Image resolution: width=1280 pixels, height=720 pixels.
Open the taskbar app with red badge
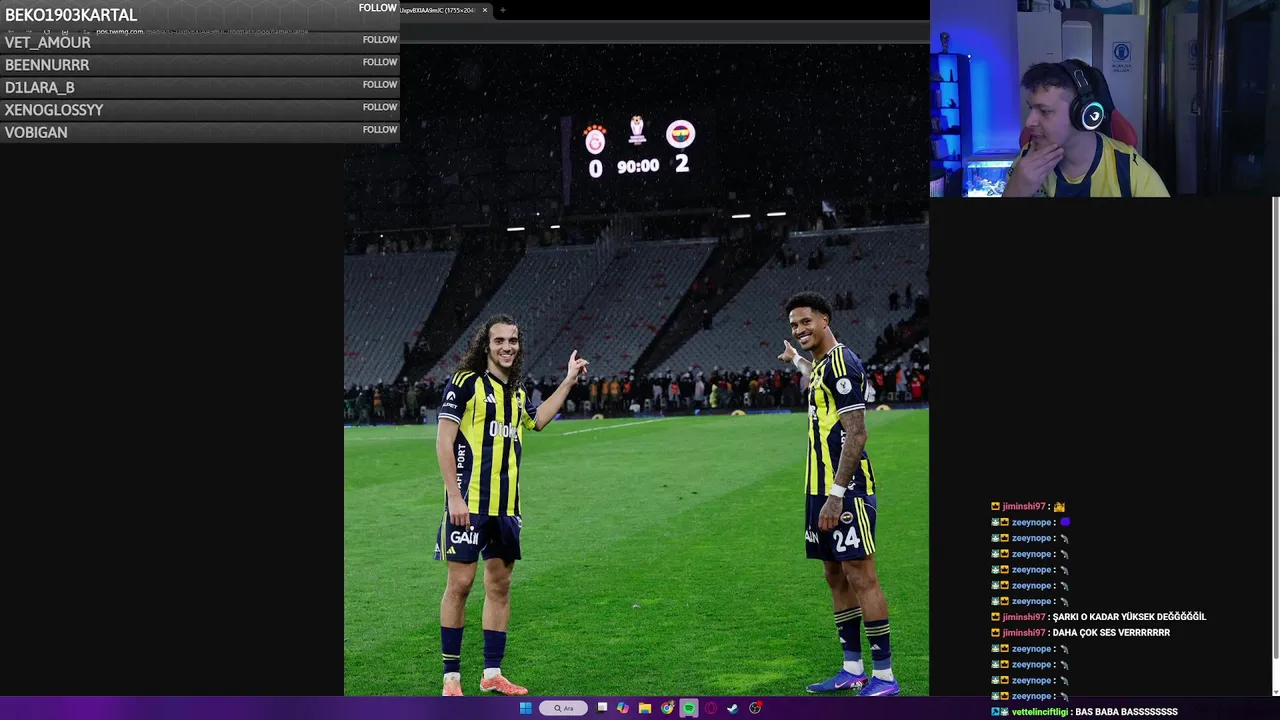[x=755, y=708]
